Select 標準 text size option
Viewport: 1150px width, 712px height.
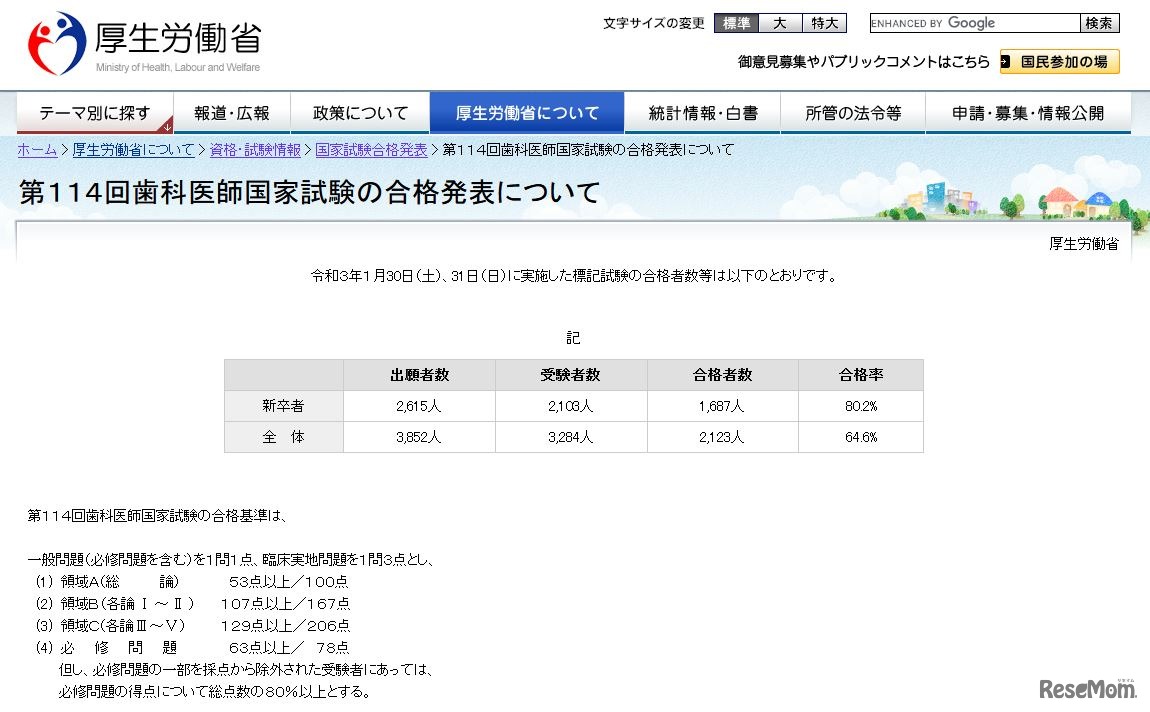pyautogui.click(x=737, y=23)
